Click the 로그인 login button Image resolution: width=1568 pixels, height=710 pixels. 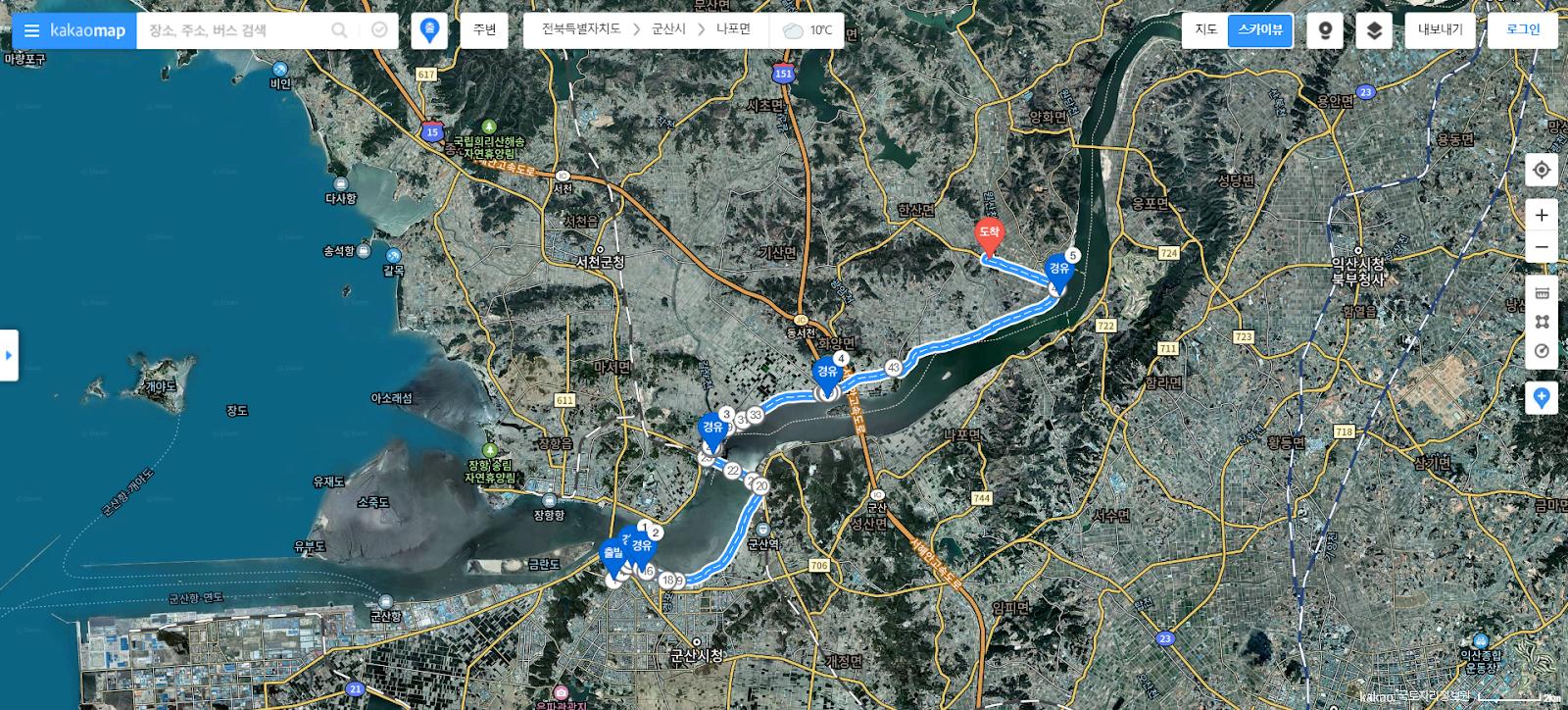pos(1523,30)
